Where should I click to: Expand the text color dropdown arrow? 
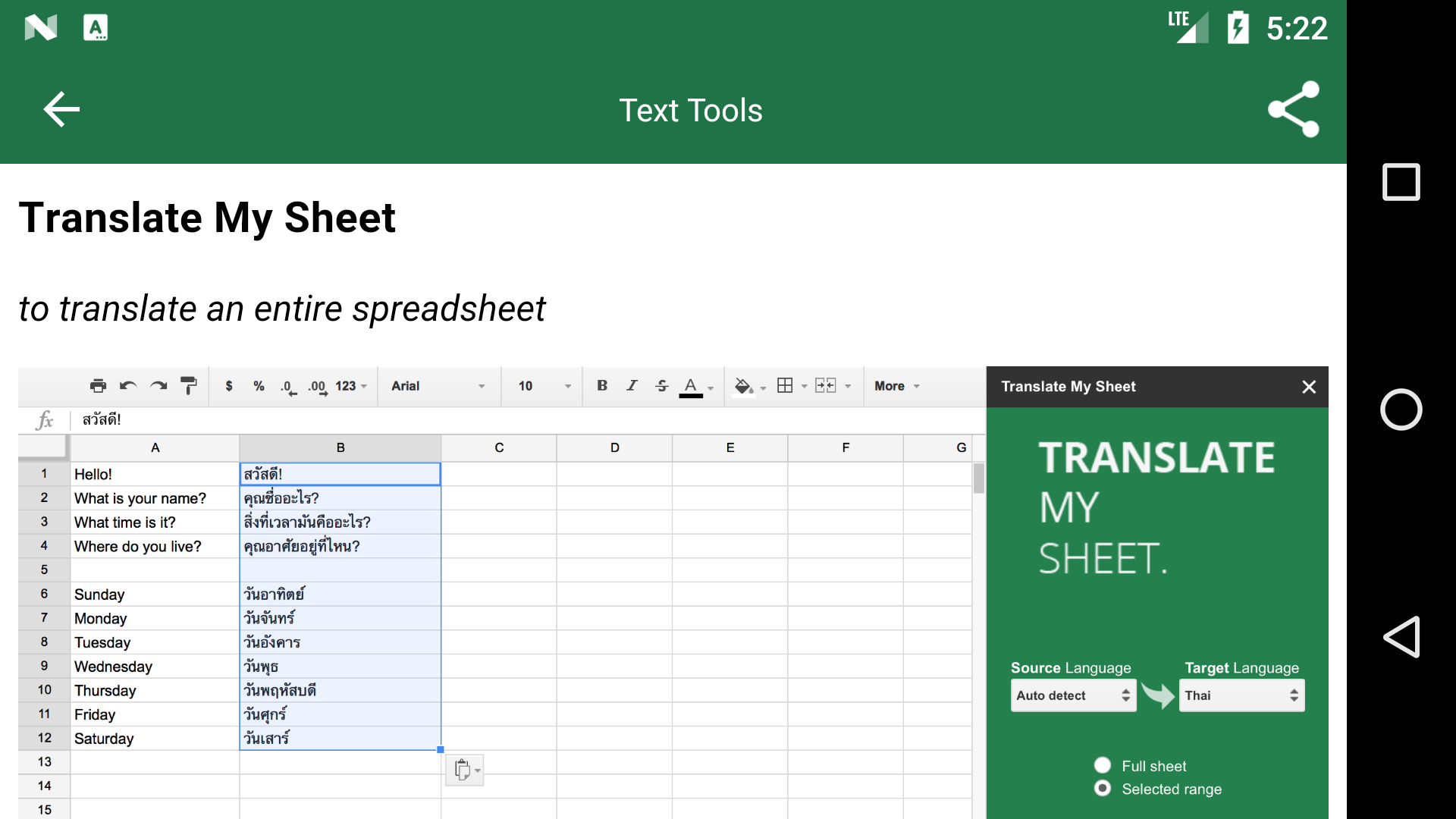click(x=711, y=388)
